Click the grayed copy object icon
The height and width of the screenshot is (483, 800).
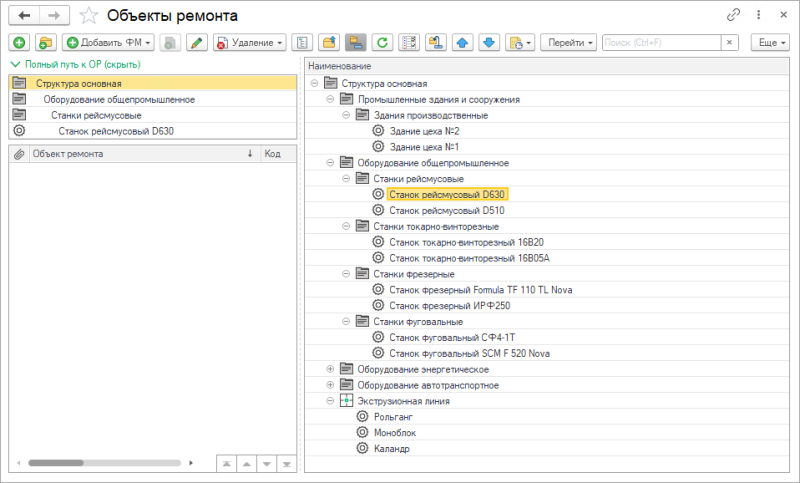coord(170,42)
